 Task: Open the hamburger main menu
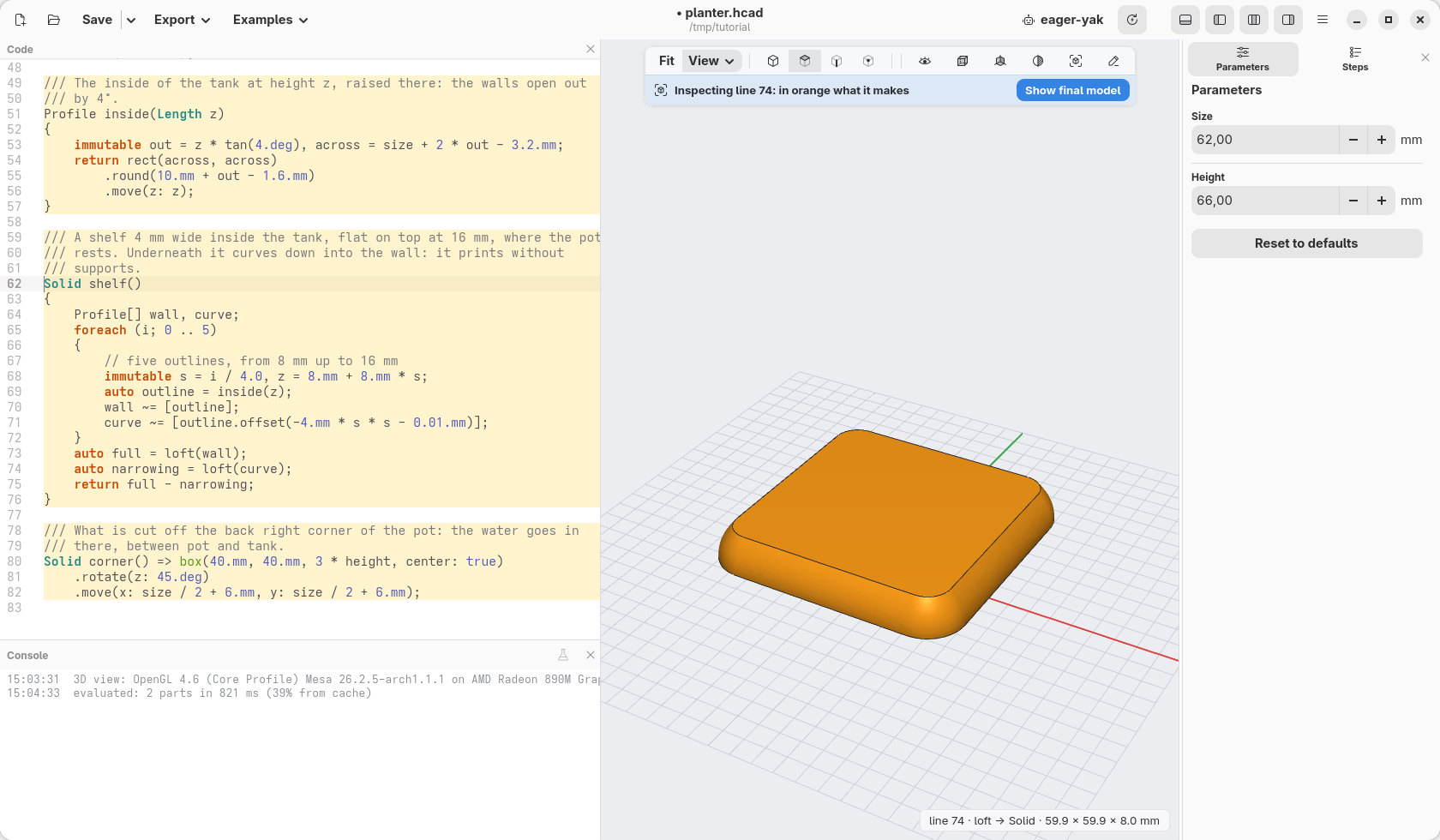click(1323, 20)
